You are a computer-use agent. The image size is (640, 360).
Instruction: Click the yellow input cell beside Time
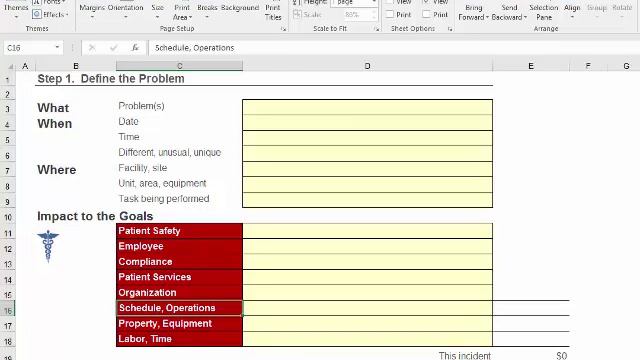pyautogui.click(x=367, y=138)
